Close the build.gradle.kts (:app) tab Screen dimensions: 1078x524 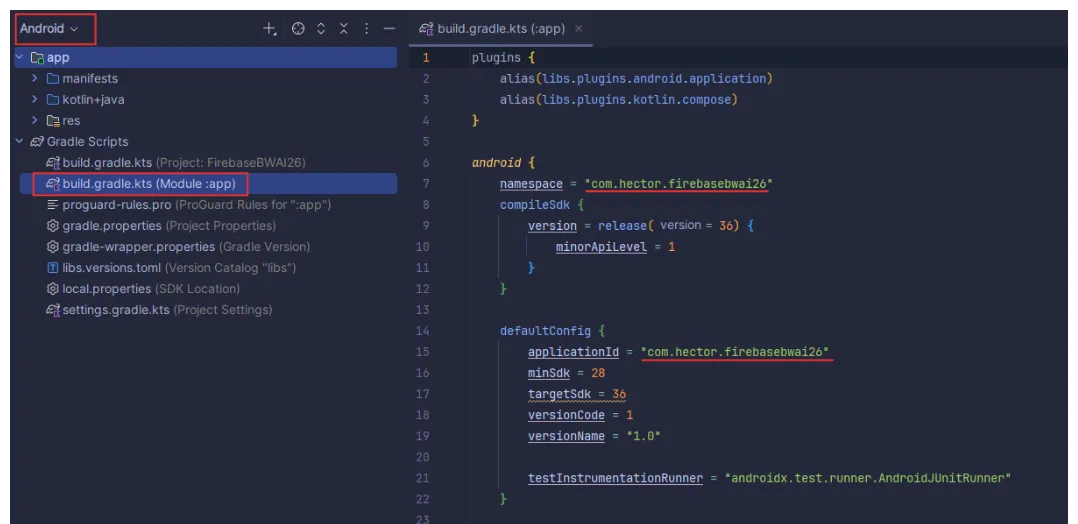pos(578,28)
